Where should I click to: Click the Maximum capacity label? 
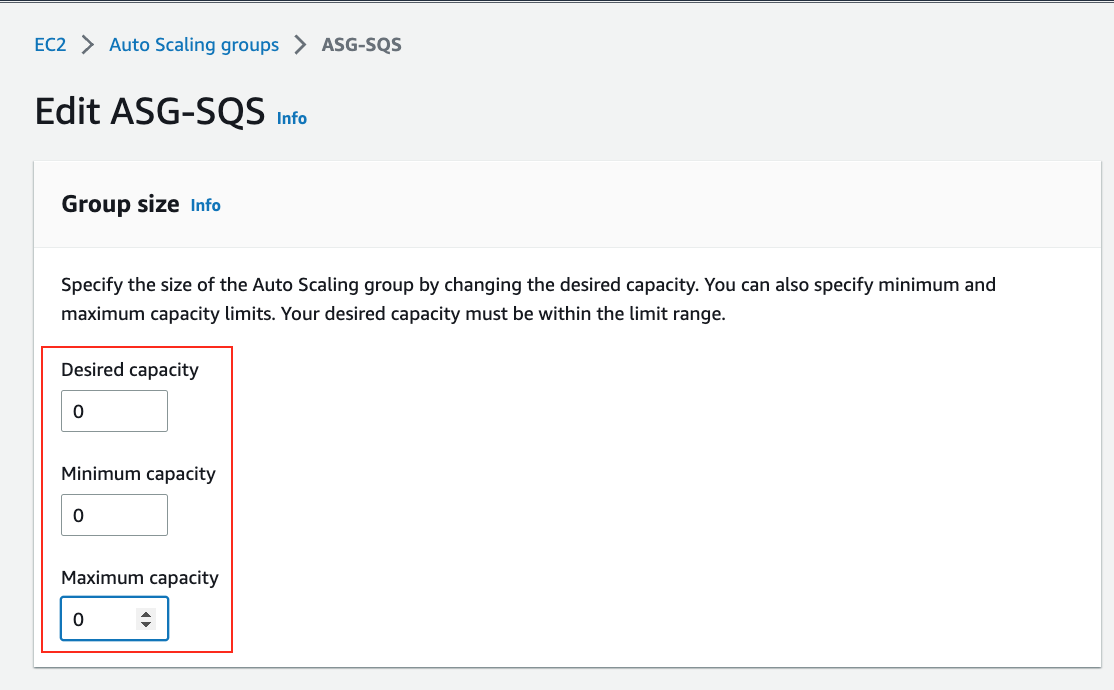click(x=140, y=578)
